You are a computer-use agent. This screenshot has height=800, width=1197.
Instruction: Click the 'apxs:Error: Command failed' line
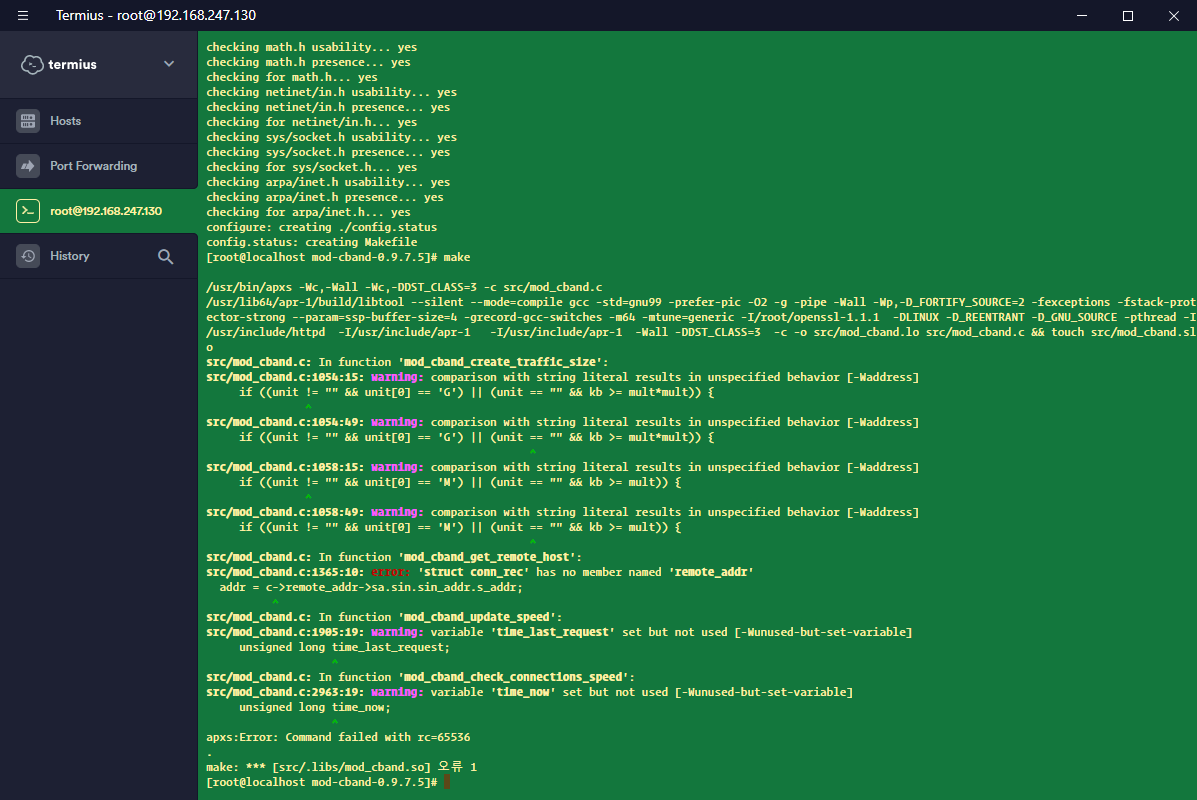[x=338, y=737]
